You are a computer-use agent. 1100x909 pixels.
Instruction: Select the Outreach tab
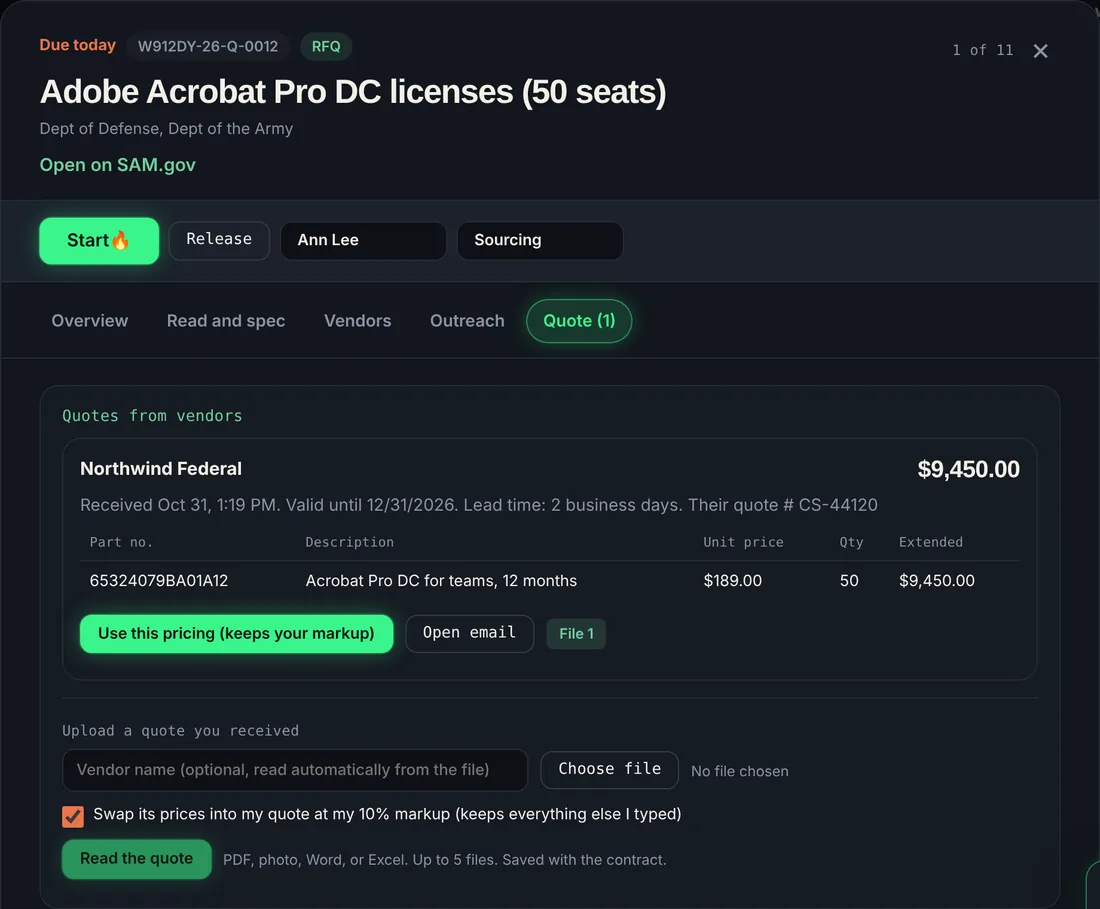pyautogui.click(x=467, y=321)
